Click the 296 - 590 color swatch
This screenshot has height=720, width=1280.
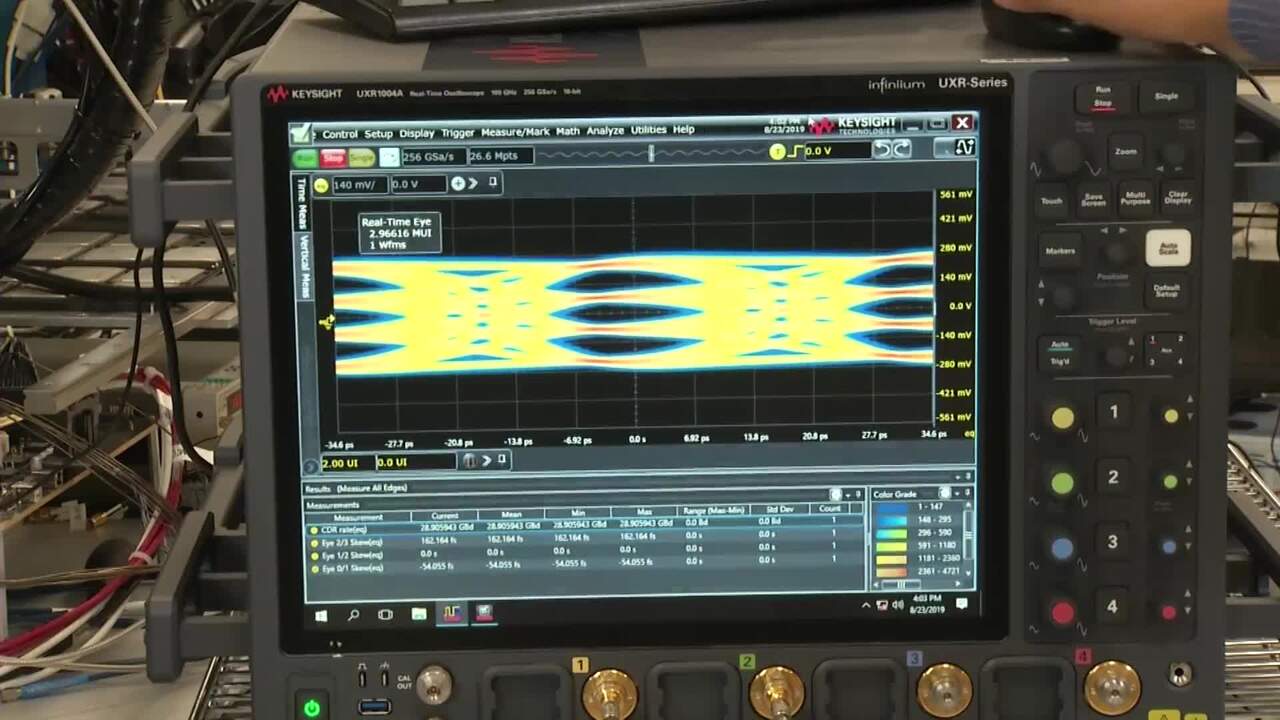pyautogui.click(x=890, y=533)
